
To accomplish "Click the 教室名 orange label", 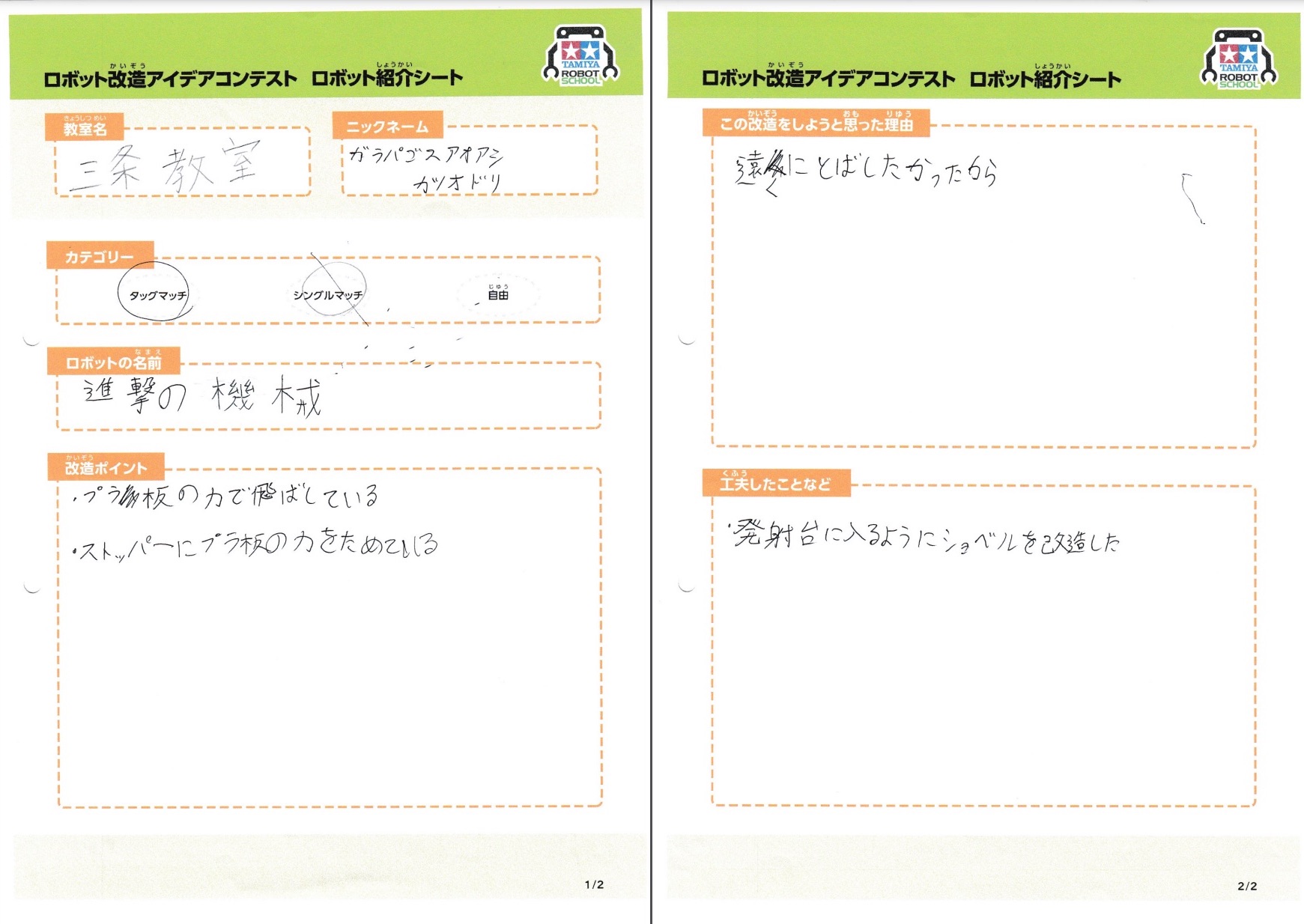I will pos(85,127).
